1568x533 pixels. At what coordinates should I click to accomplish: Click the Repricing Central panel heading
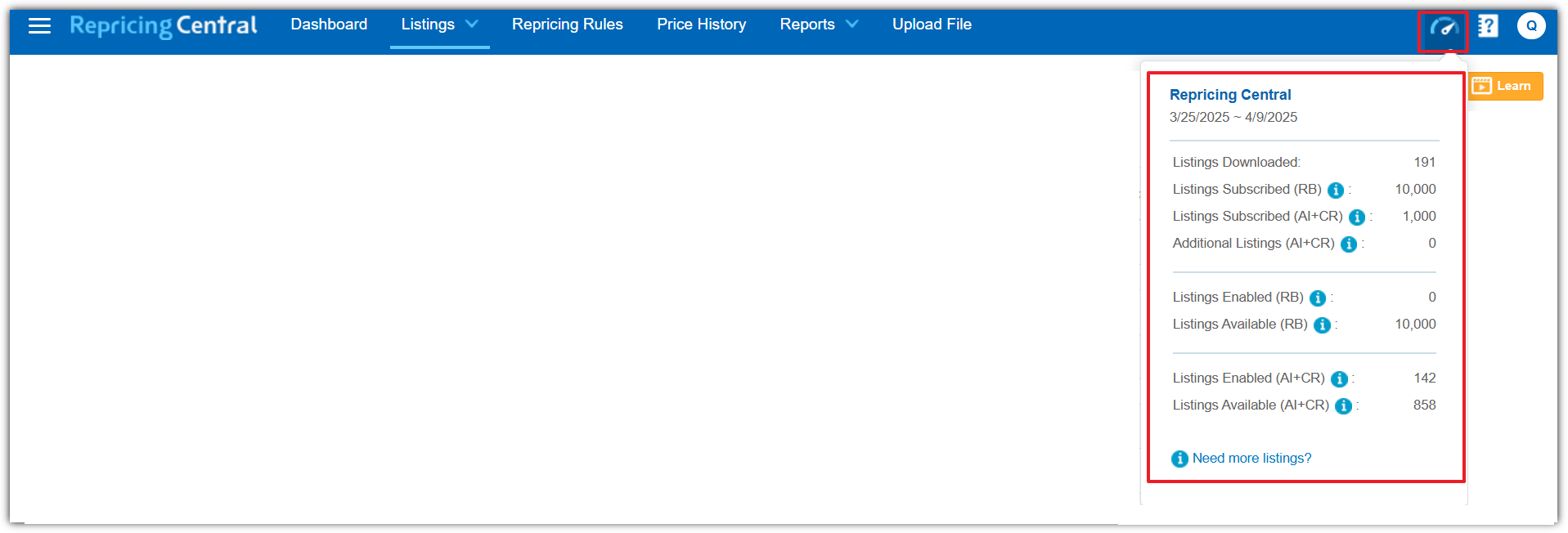click(1230, 95)
